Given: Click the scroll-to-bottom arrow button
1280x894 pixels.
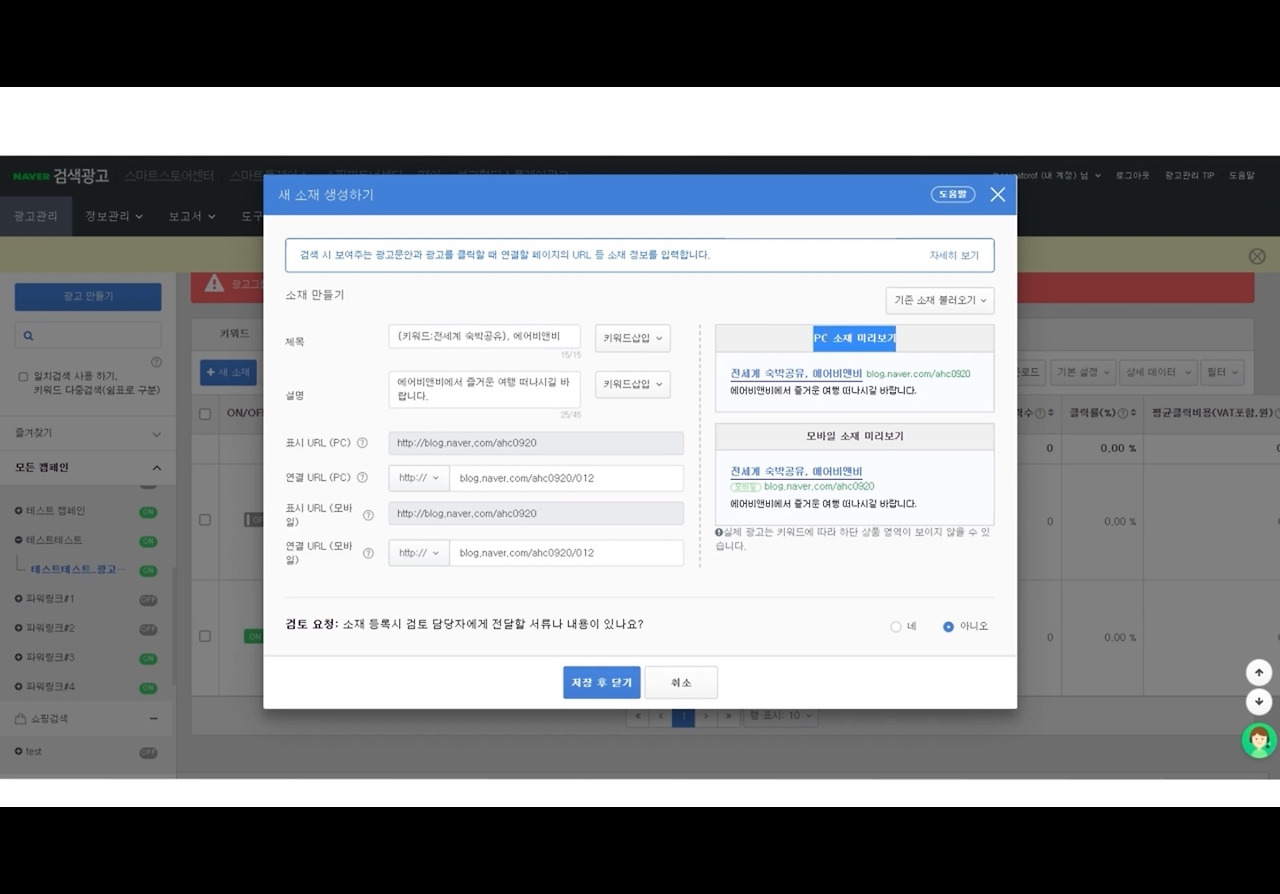Looking at the screenshot, I should (x=1259, y=701).
